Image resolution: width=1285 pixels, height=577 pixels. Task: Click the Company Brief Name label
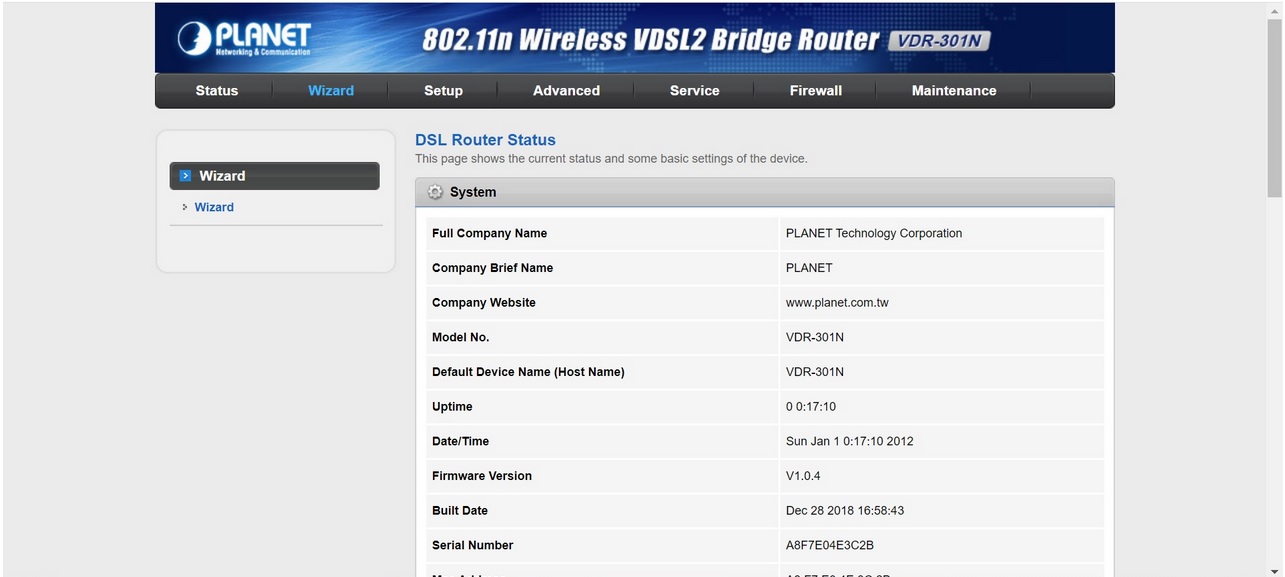(x=492, y=268)
